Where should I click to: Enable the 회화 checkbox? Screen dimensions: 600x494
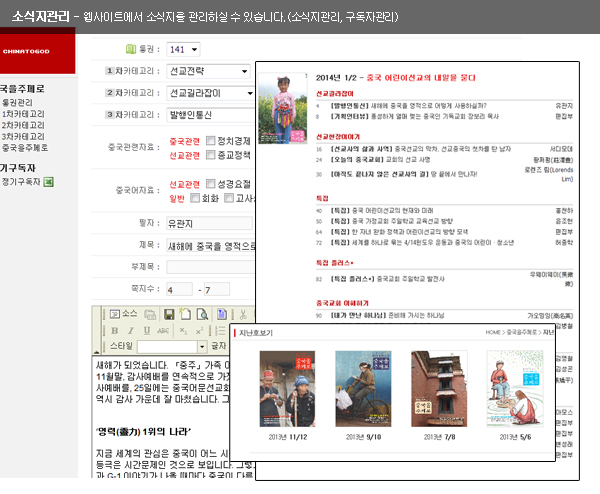click(194, 199)
